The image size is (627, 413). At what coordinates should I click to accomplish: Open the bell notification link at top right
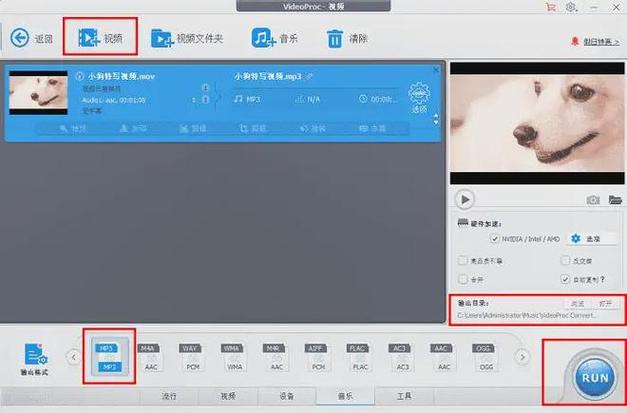click(596, 42)
